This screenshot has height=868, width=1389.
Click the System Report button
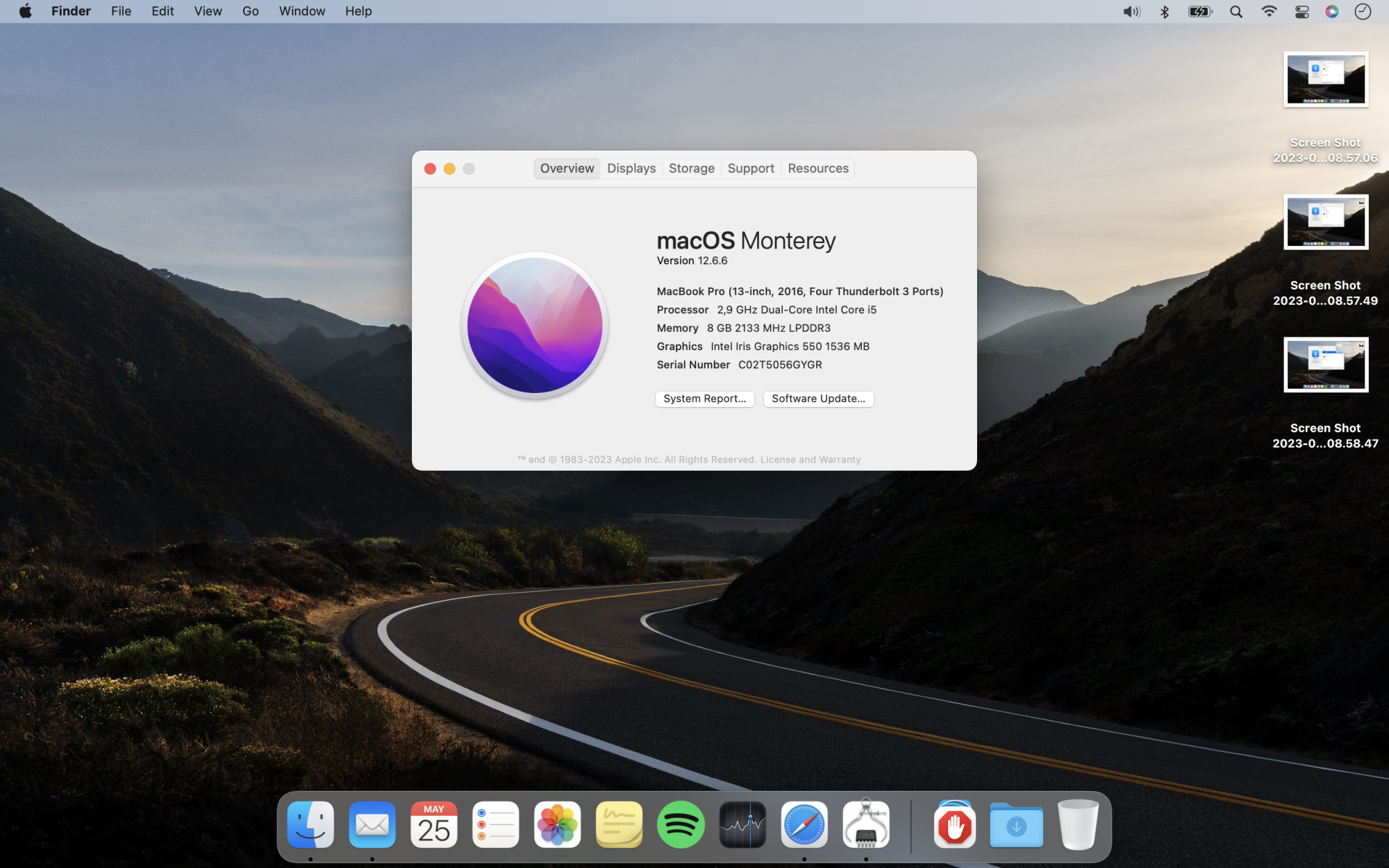click(x=704, y=399)
